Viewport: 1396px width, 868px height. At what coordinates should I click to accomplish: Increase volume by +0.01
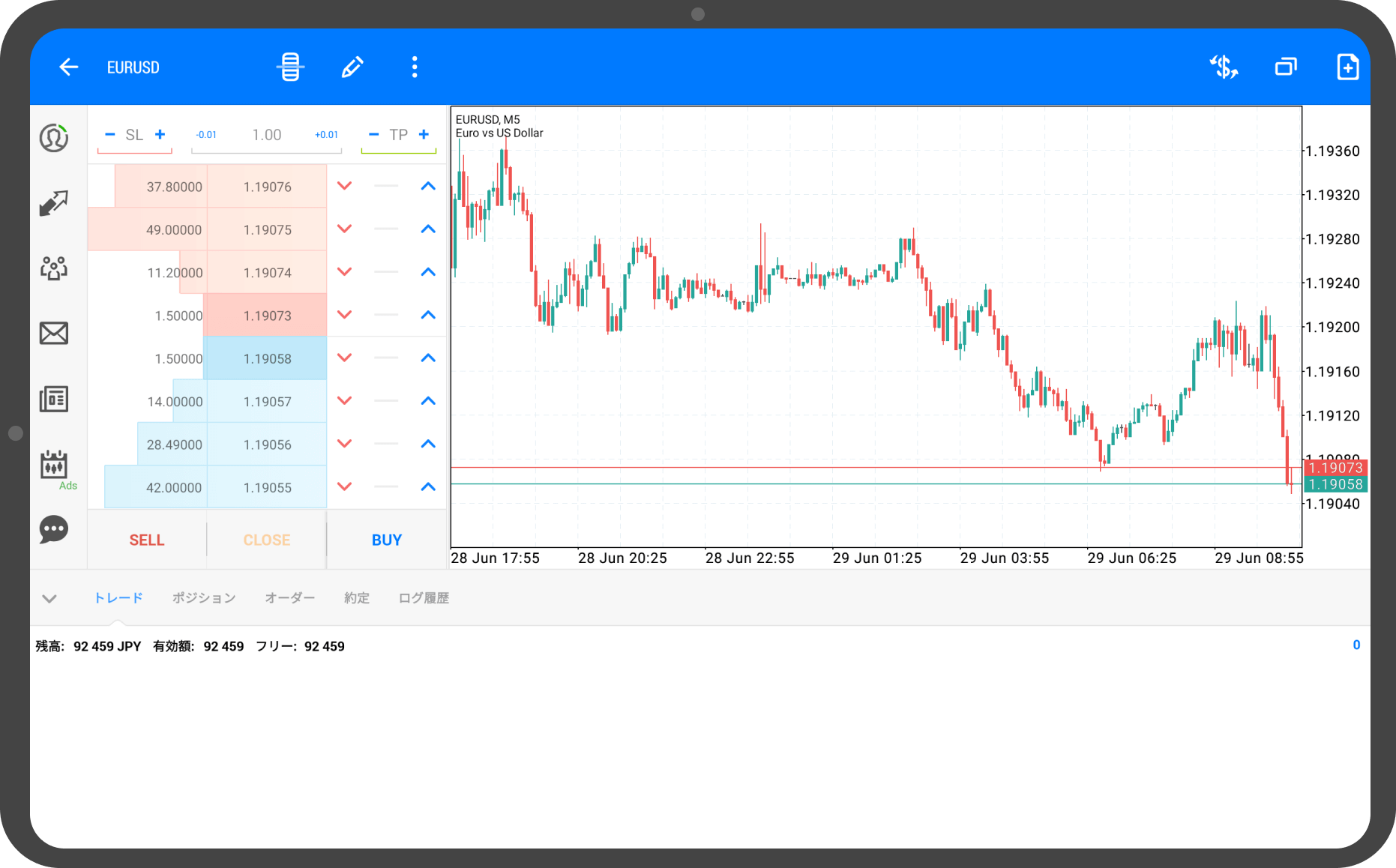pos(326,135)
